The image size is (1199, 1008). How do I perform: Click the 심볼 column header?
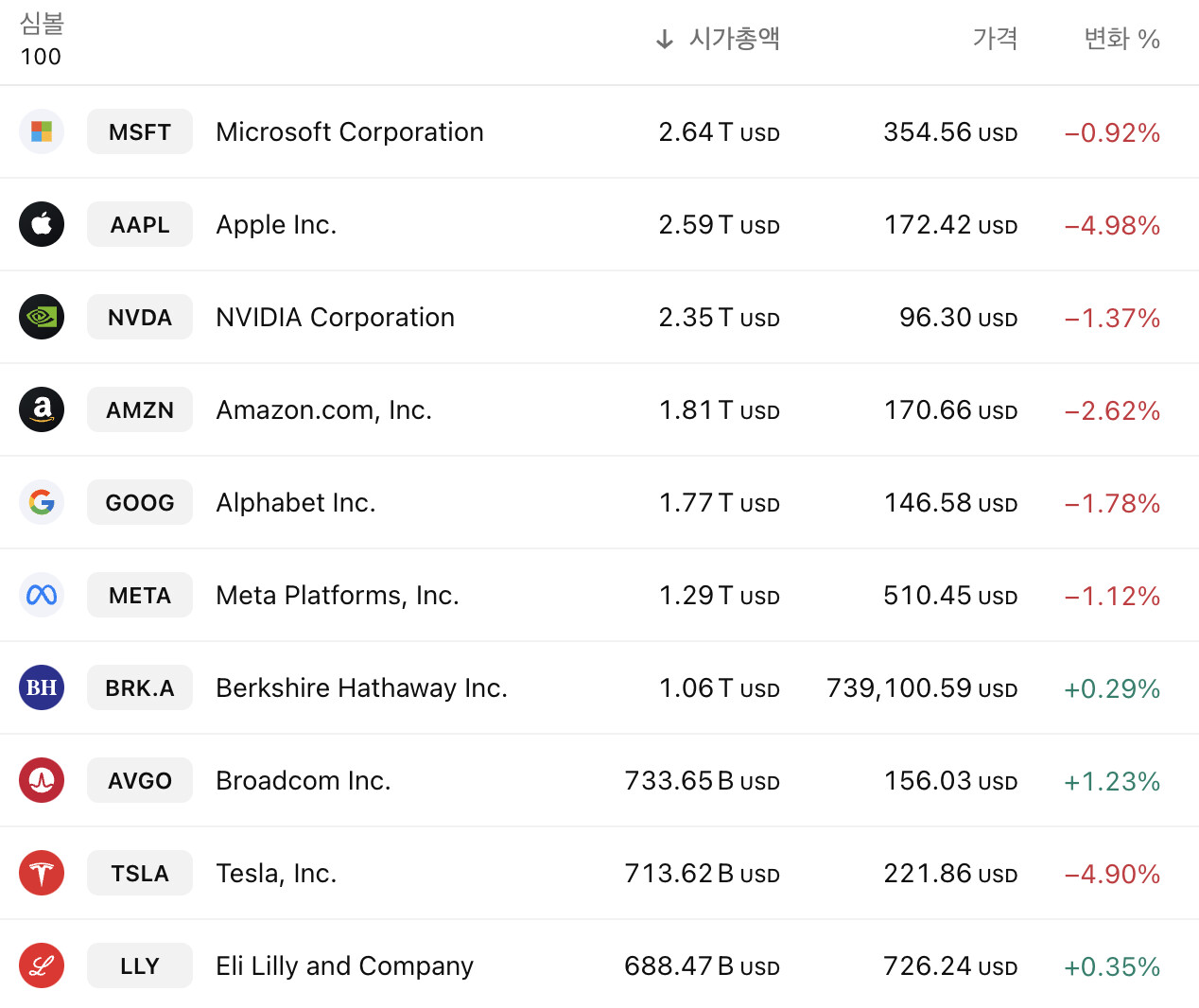[x=42, y=25]
